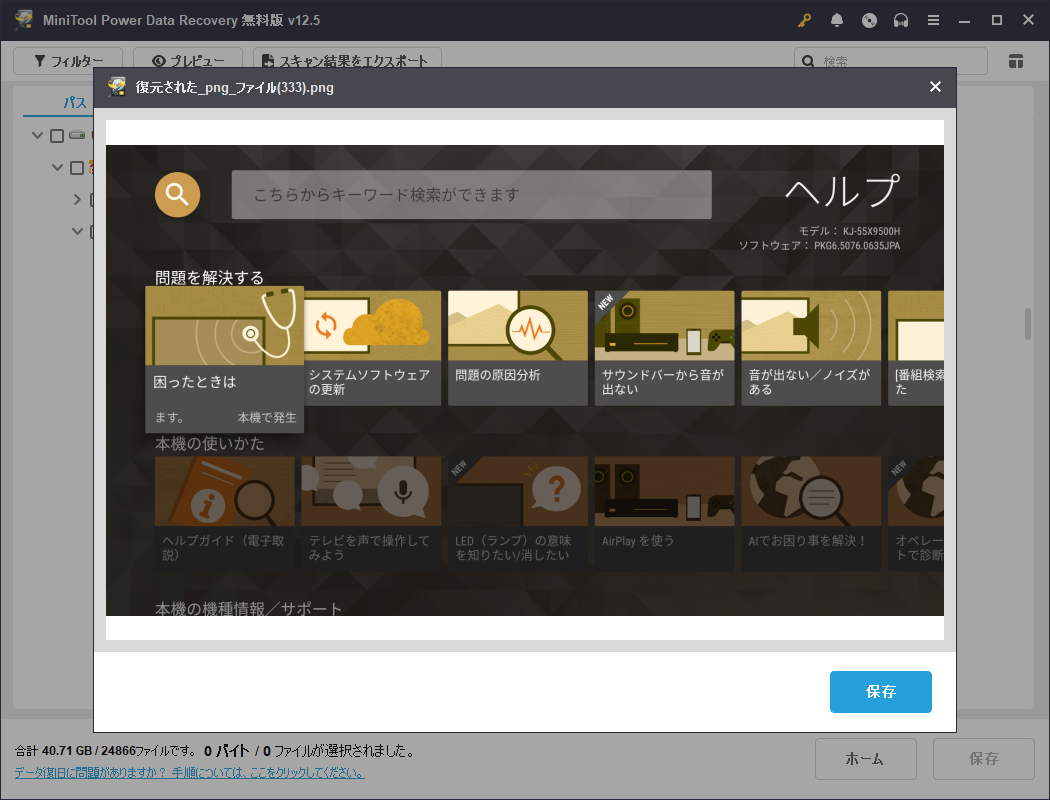Open the data recovery help link
This screenshot has width=1050, height=800.
(x=190, y=773)
